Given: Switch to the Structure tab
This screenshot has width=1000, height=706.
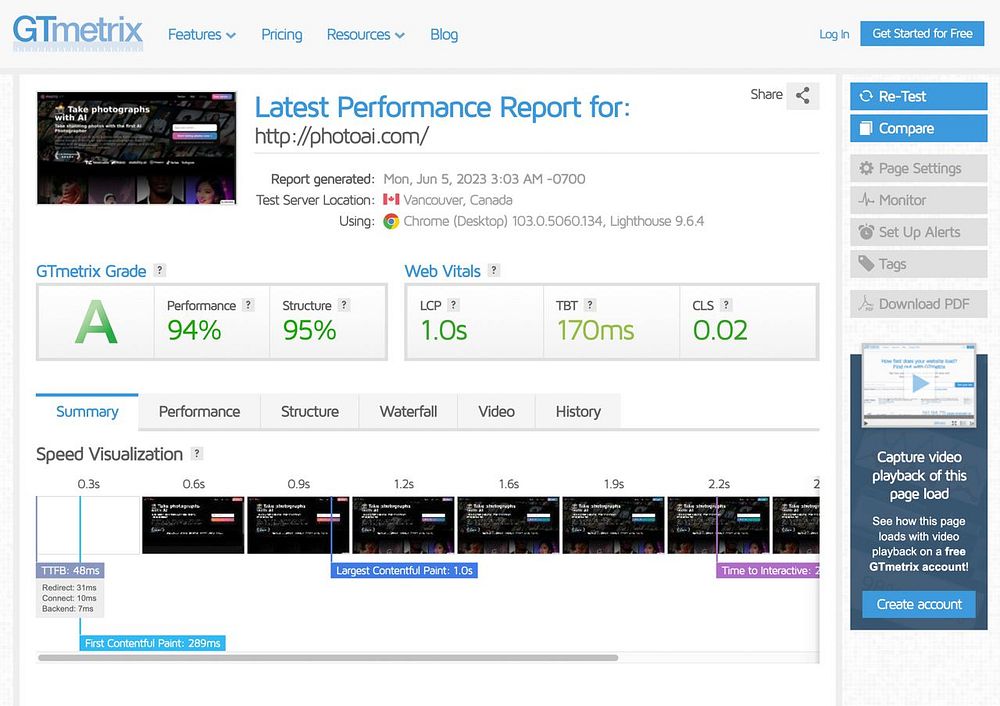Looking at the screenshot, I should 310,412.
